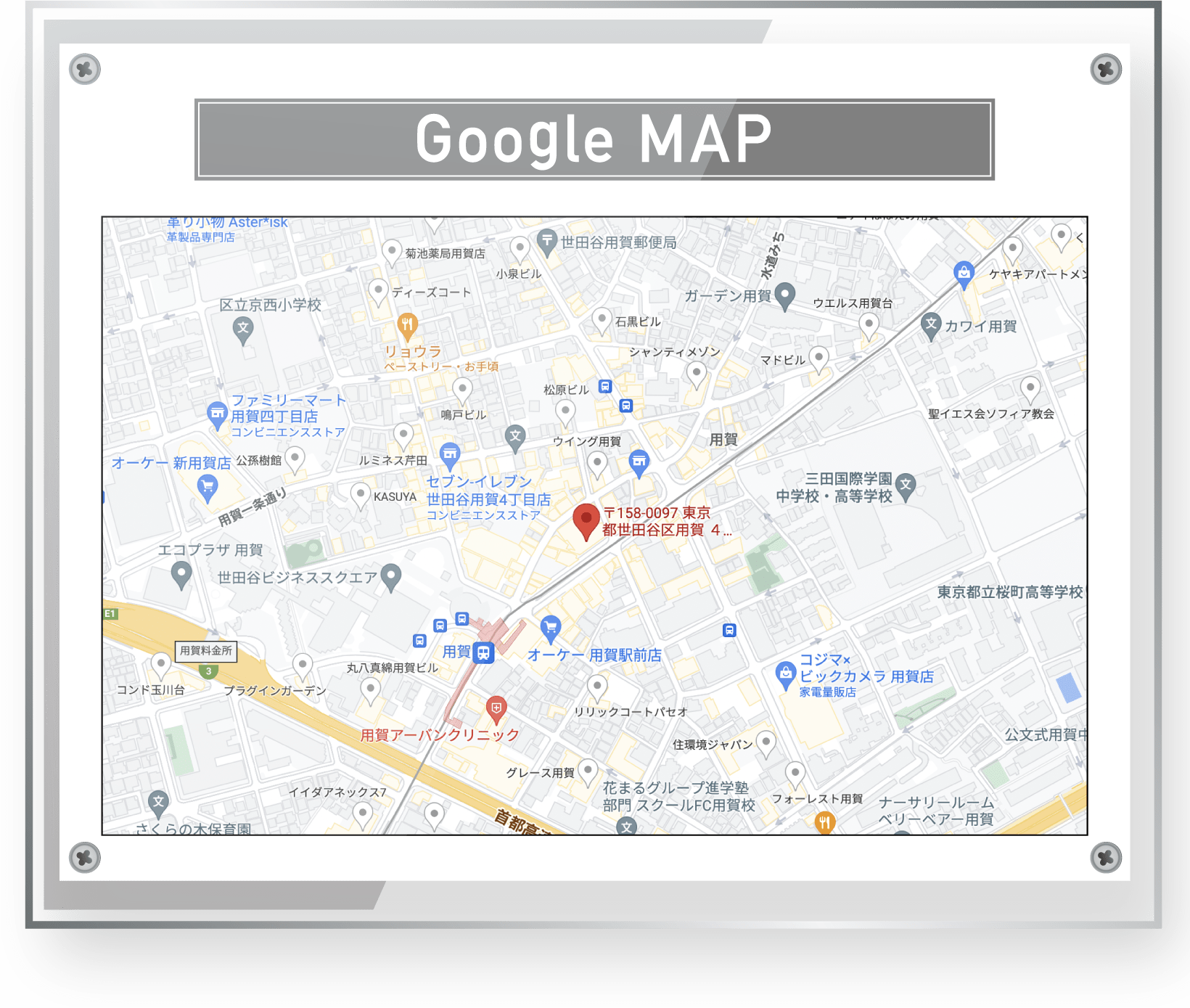Screen dimensions: 1190x1008
Task: Click the セブン-イレブン convenience store icon
Action: pyautogui.click(x=450, y=456)
